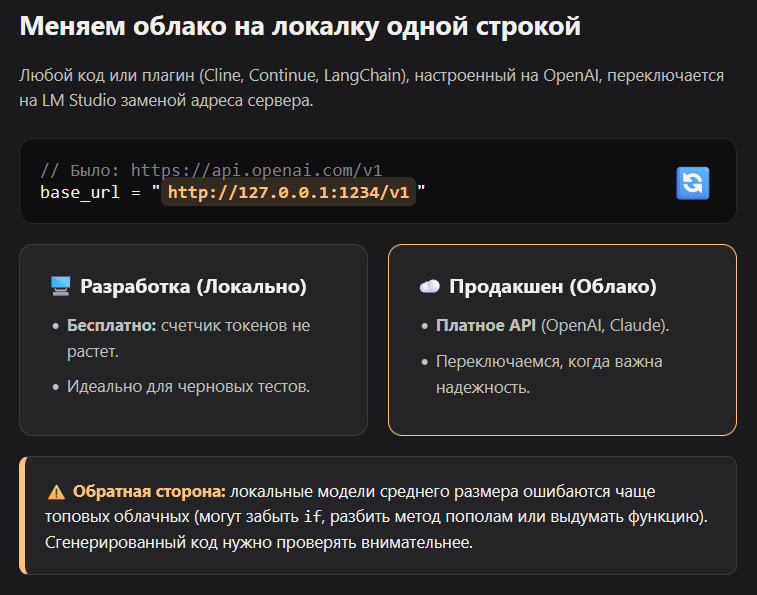Click the bold text Платное API
This screenshot has width=757, height=595.
pos(486,326)
